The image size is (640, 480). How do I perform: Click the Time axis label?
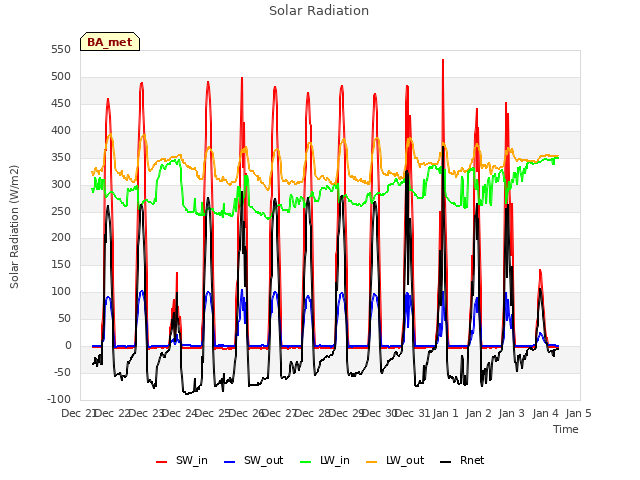[x=566, y=429]
